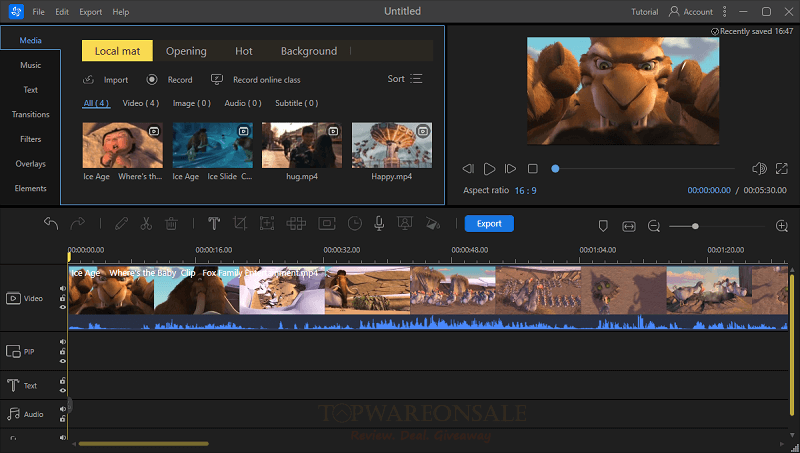Image resolution: width=800 pixels, height=453 pixels.
Task: Add text with the T toolbar icon
Action: 214,223
